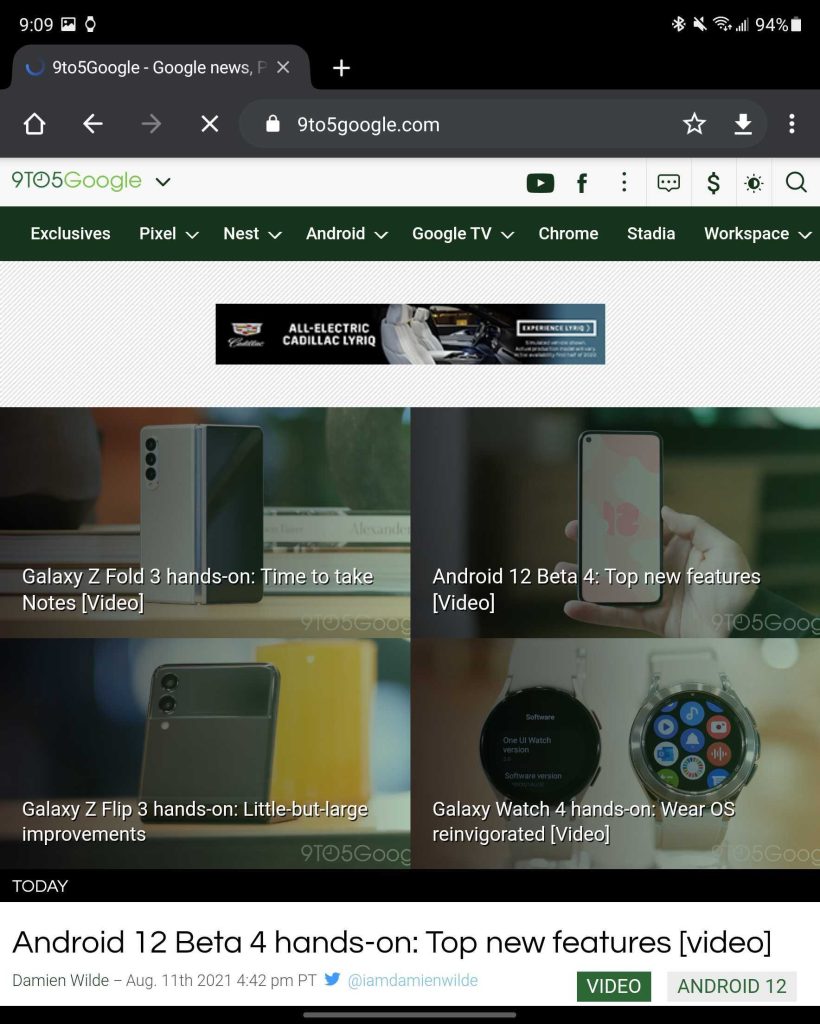Open Chrome three-dot overflow menu

pyautogui.click(x=791, y=124)
